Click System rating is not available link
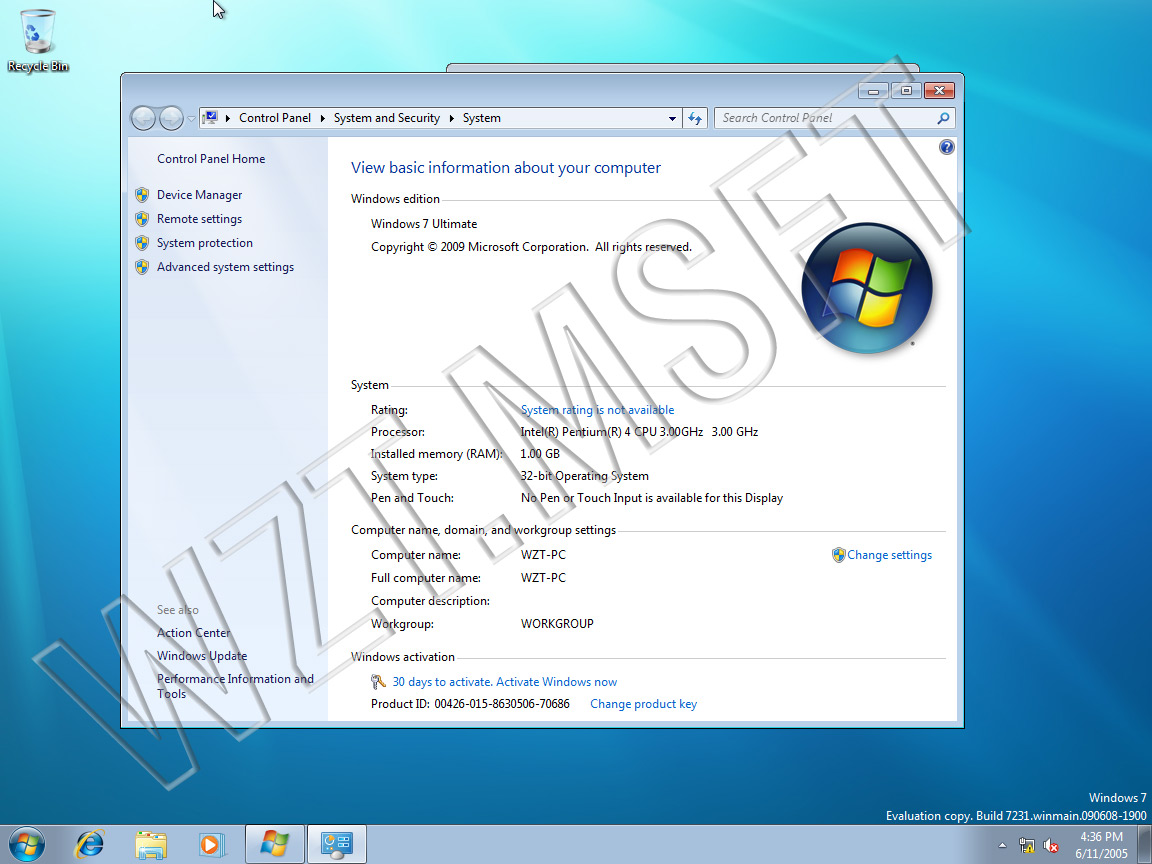1152x864 pixels. click(x=597, y=410)
